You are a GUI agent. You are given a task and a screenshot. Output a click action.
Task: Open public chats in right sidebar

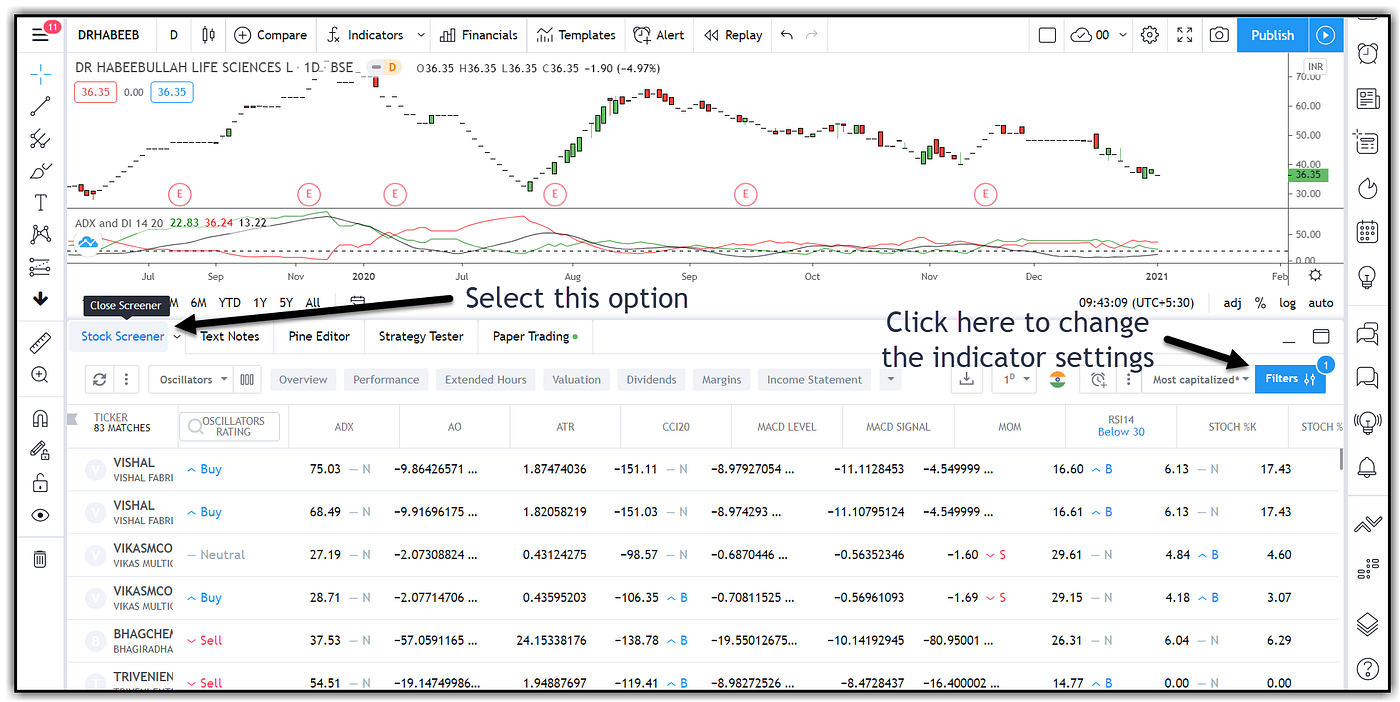1367,332
